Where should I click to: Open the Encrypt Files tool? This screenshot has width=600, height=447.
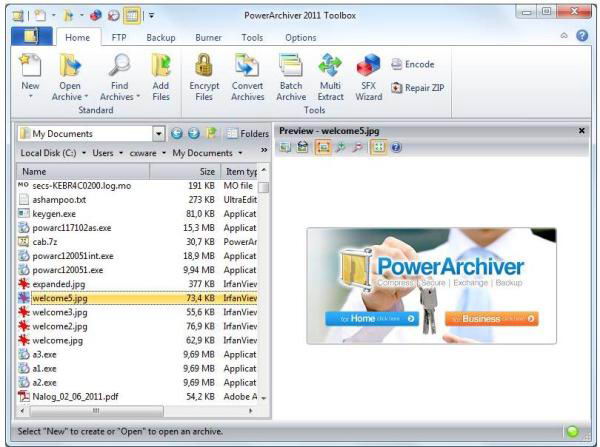(x=204, y=77)
